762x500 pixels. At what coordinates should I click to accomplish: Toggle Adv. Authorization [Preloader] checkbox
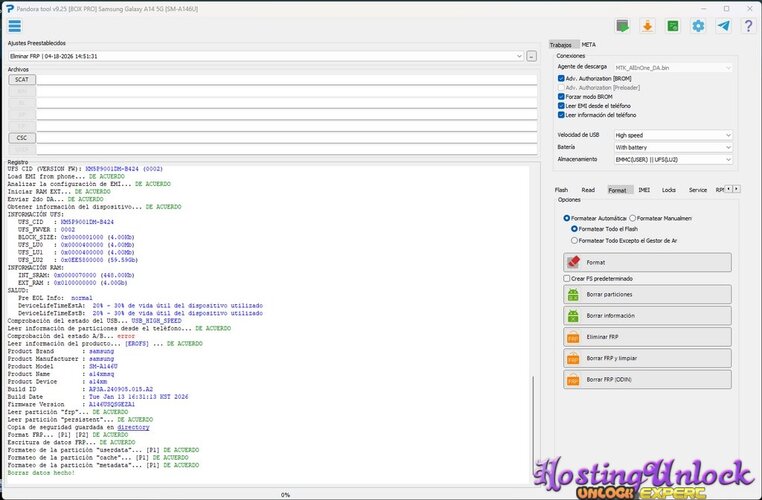[561, 87]
